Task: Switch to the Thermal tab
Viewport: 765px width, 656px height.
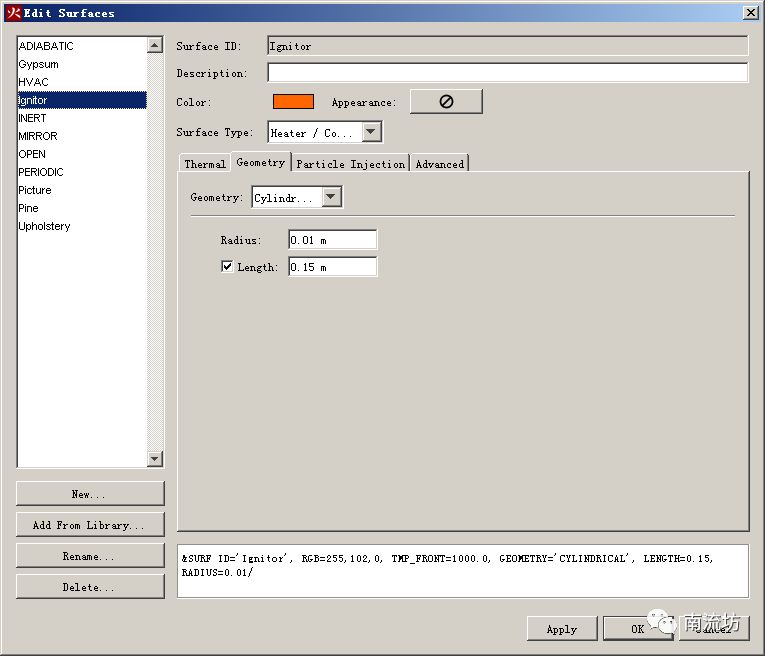Action: (204, 163)
